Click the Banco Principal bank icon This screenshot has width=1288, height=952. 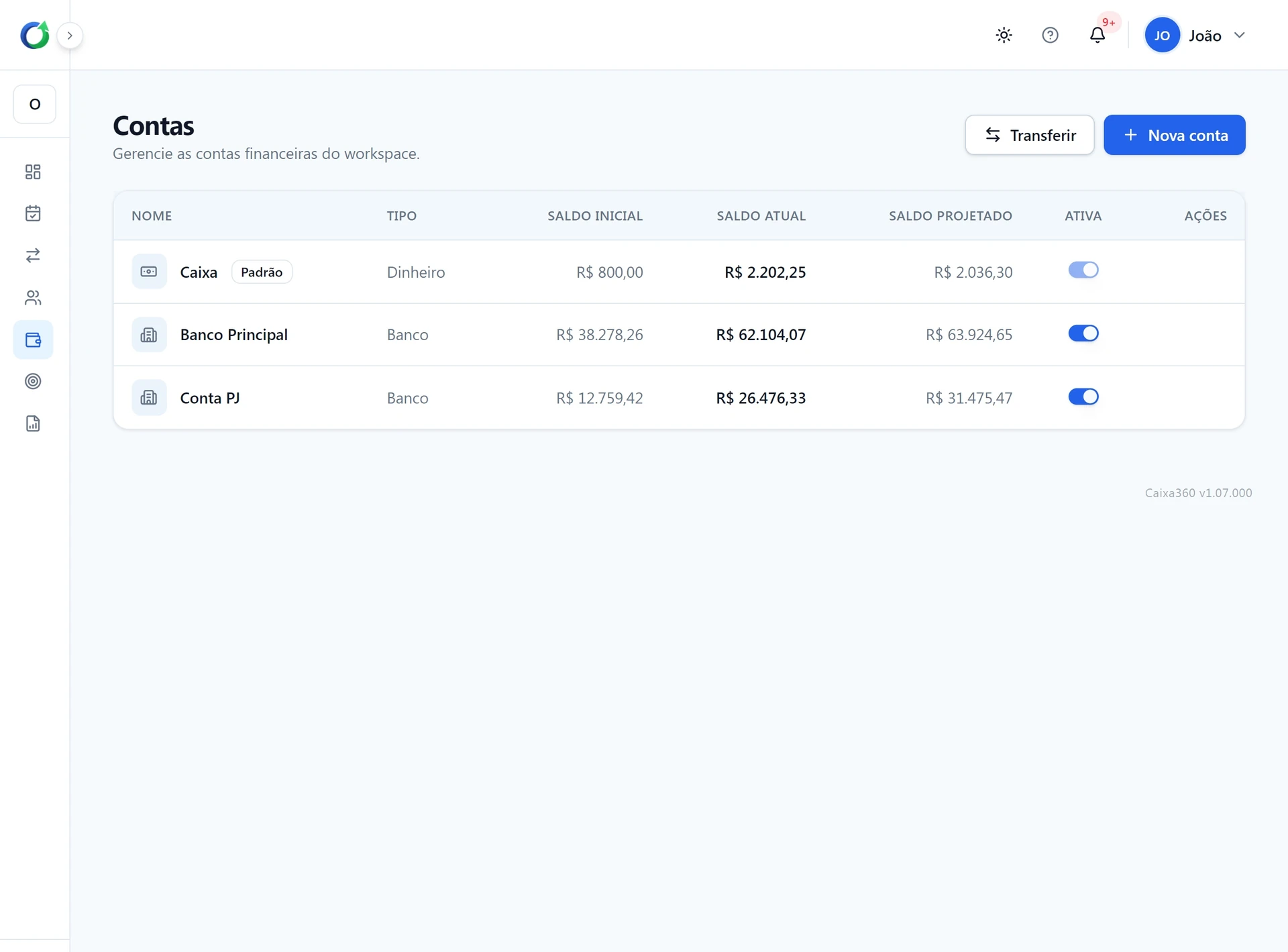(149, 335)
